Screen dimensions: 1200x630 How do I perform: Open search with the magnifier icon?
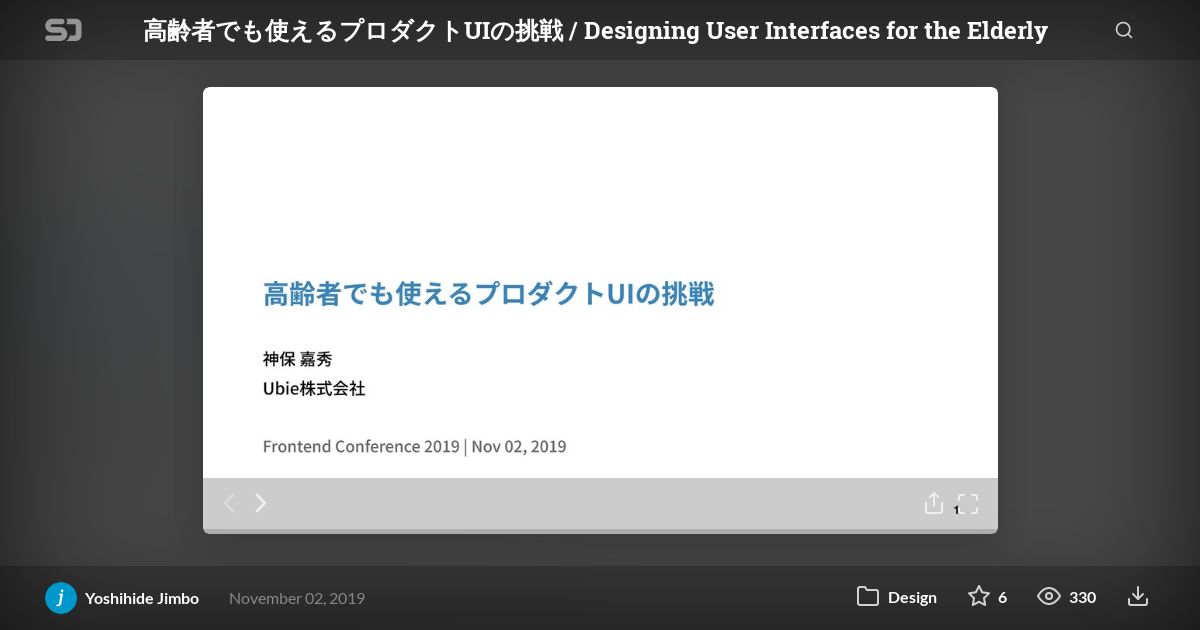point(1124,30)
